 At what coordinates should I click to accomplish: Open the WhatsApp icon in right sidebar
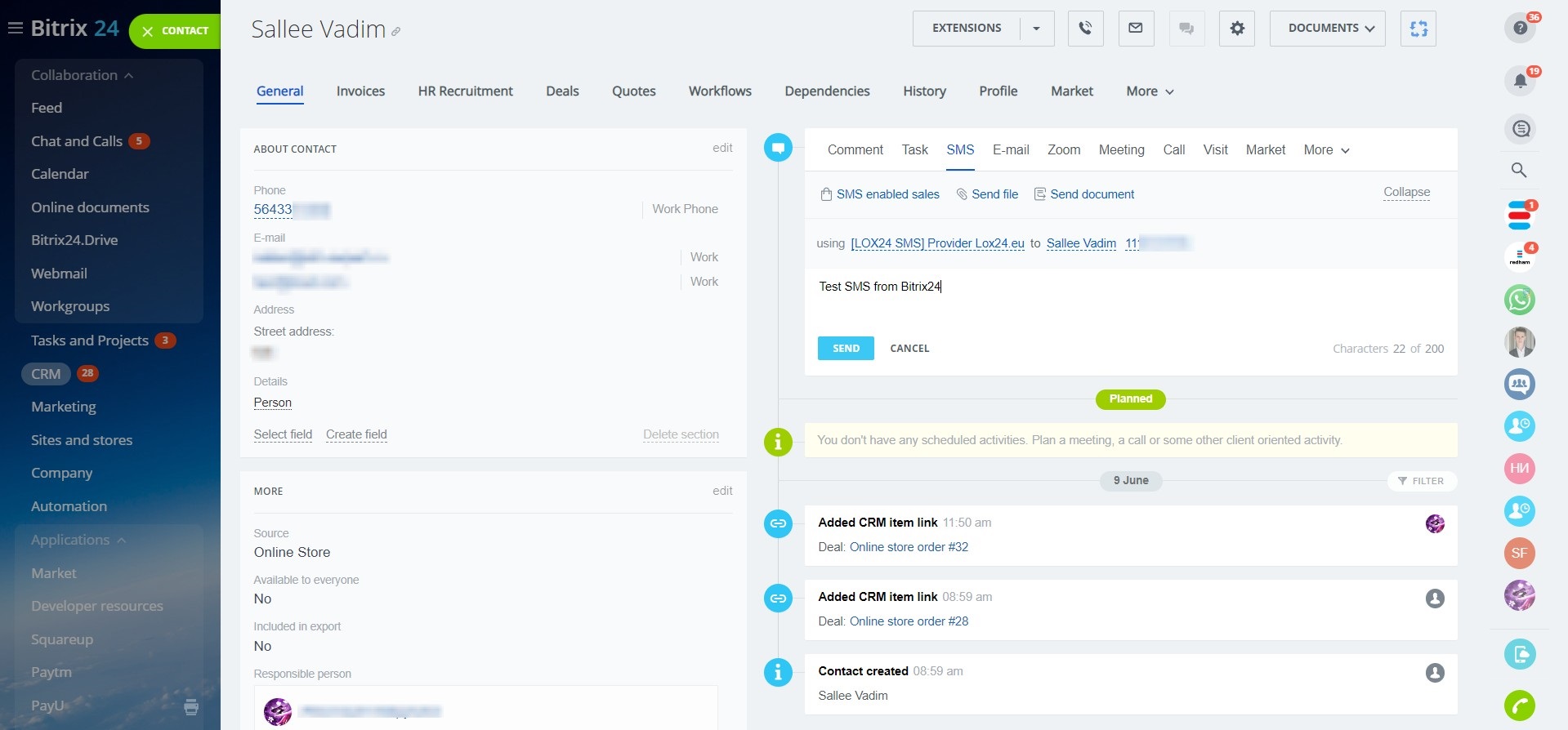[x=1520, y=300]
